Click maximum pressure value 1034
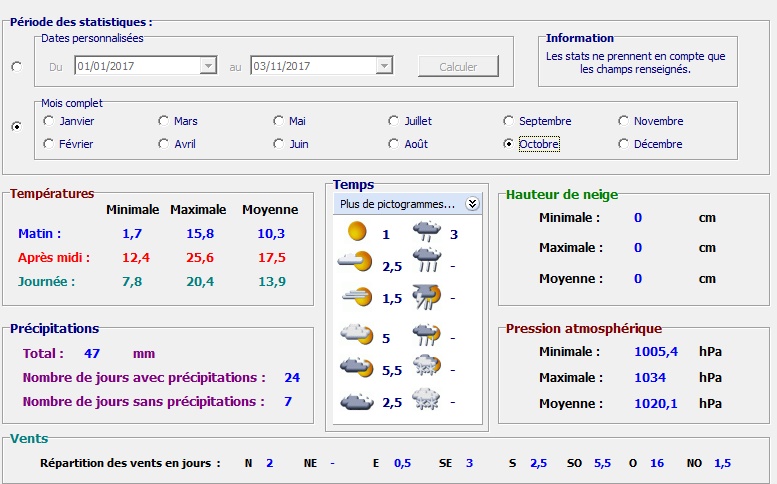 pyautogui.click(x=650, y=377)
